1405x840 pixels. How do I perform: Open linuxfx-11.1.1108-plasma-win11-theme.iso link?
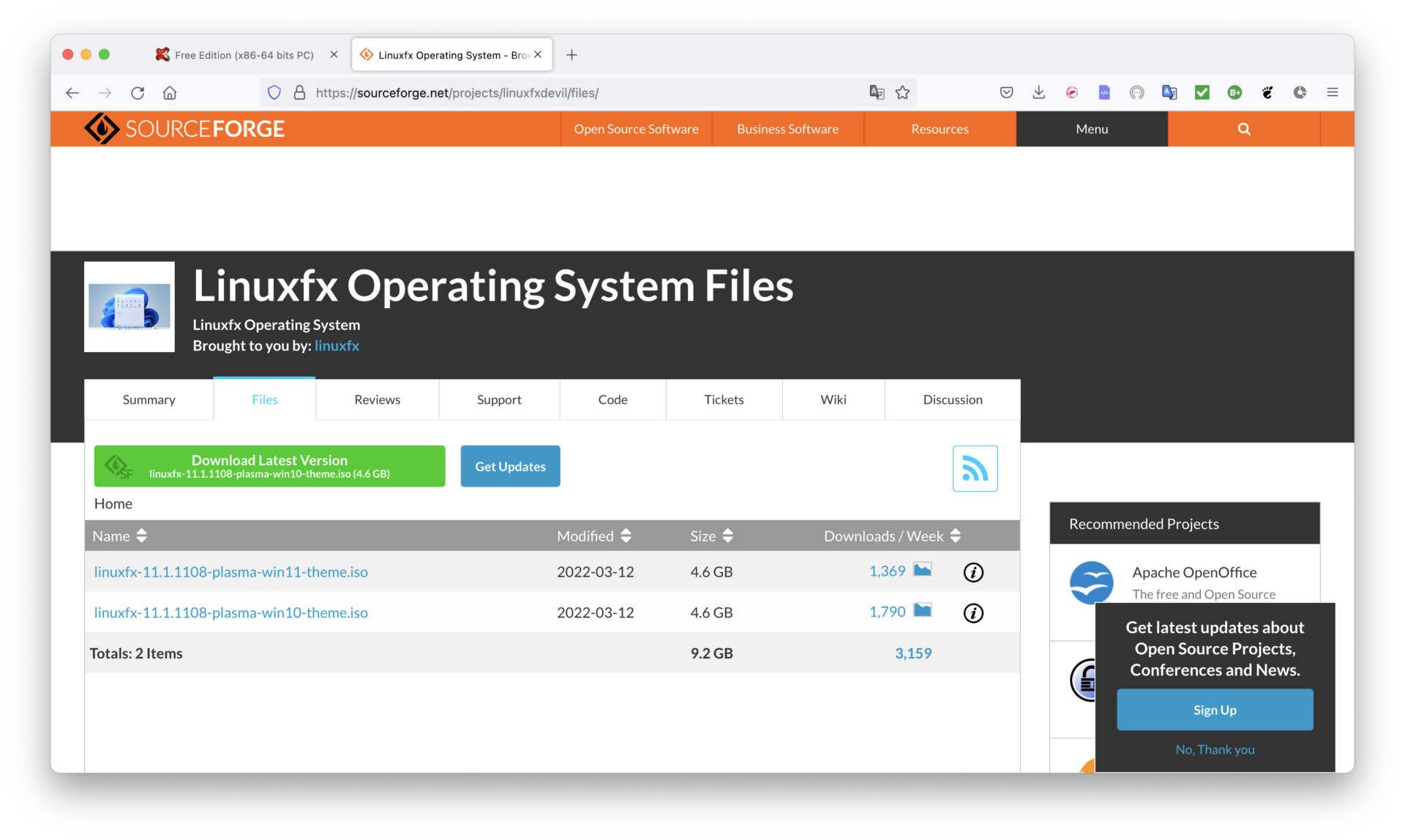(x=231, y=572)
